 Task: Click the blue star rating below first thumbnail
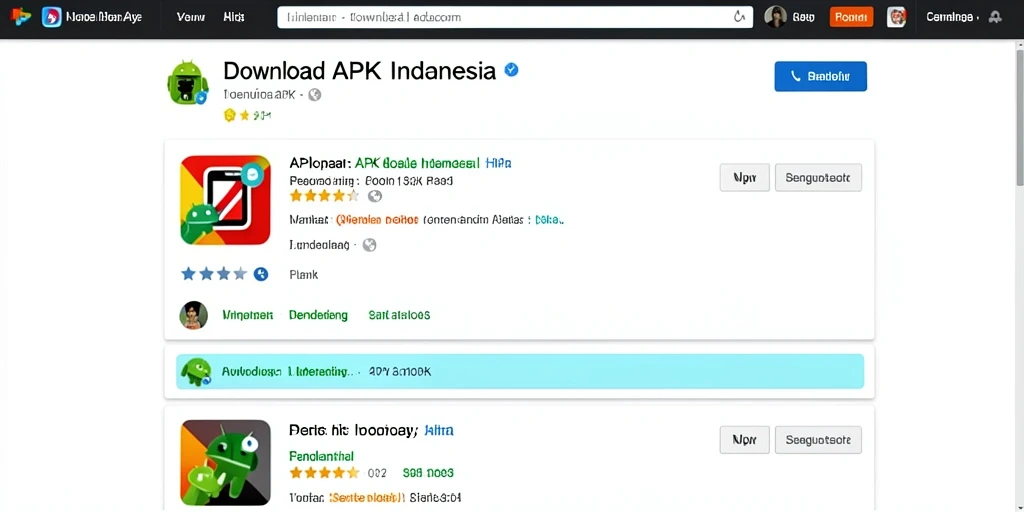214,274
